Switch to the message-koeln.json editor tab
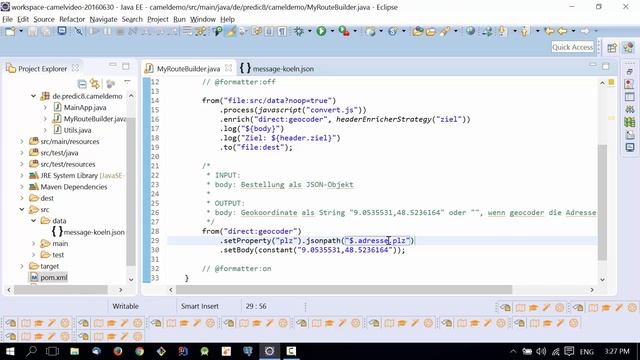 277,69
